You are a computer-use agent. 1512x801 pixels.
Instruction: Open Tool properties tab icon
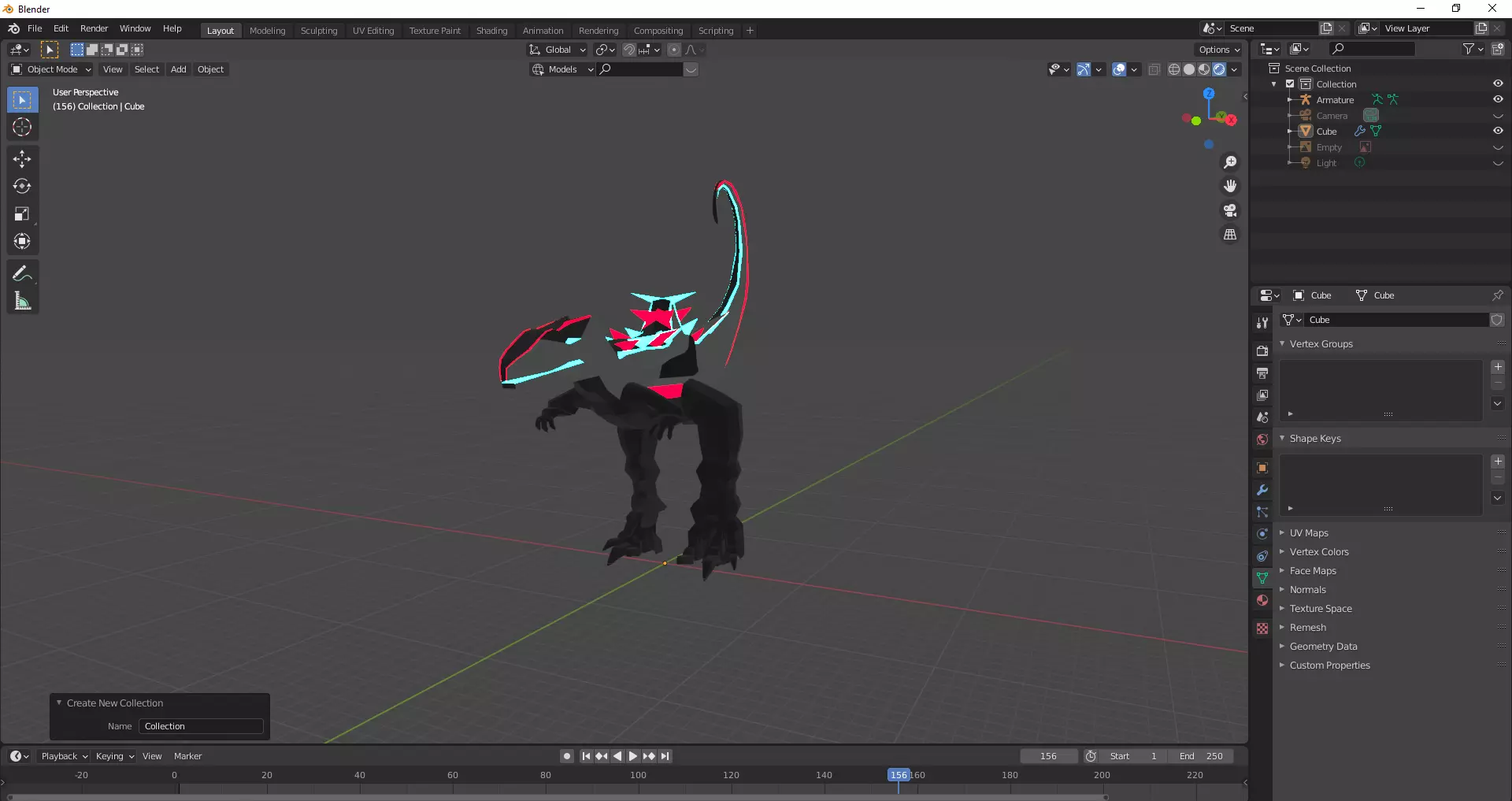pos(1262,322)
